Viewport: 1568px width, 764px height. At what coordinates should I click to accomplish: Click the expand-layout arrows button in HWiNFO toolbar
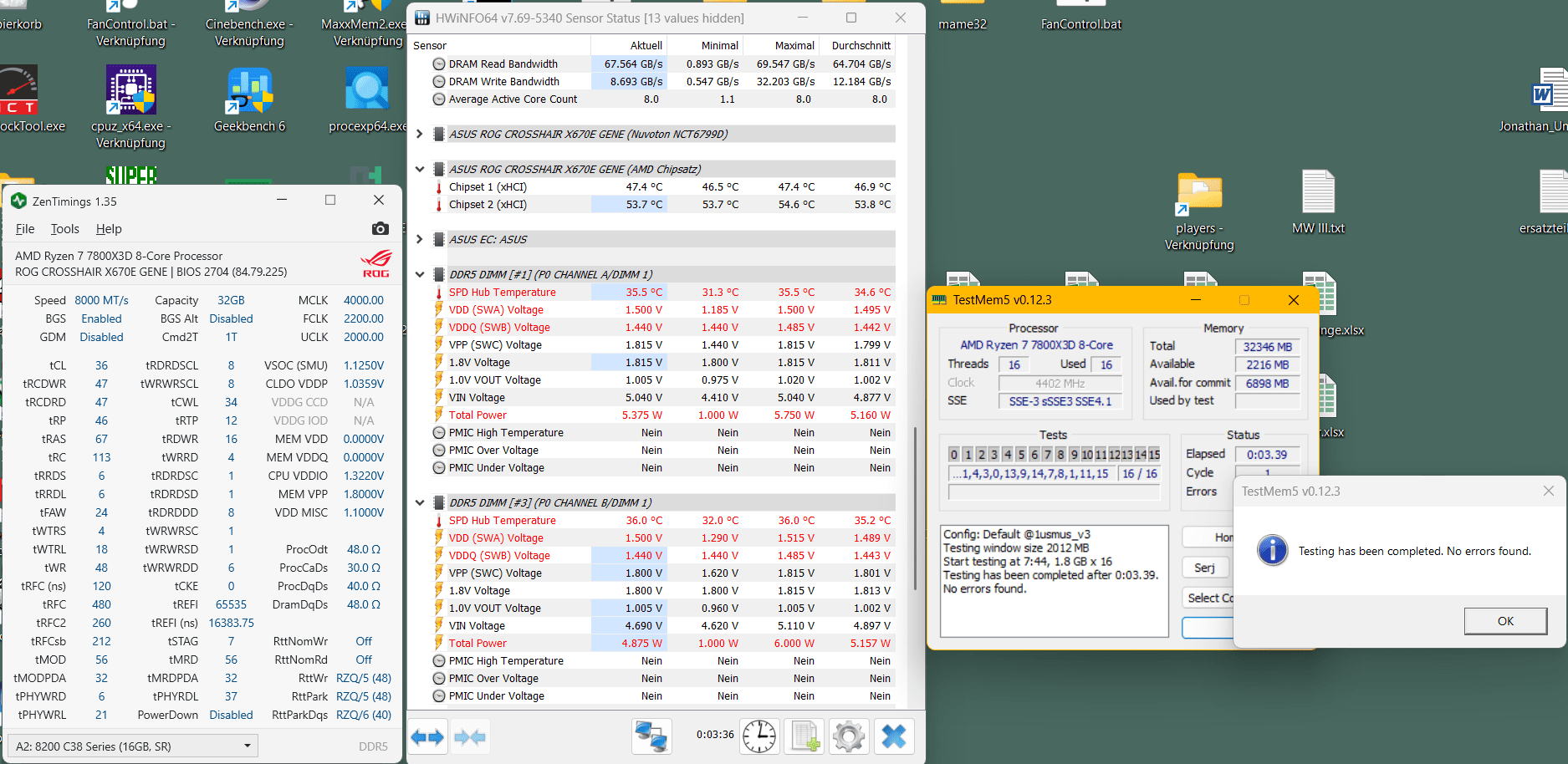pyautogui.click(x=428, y=736)
